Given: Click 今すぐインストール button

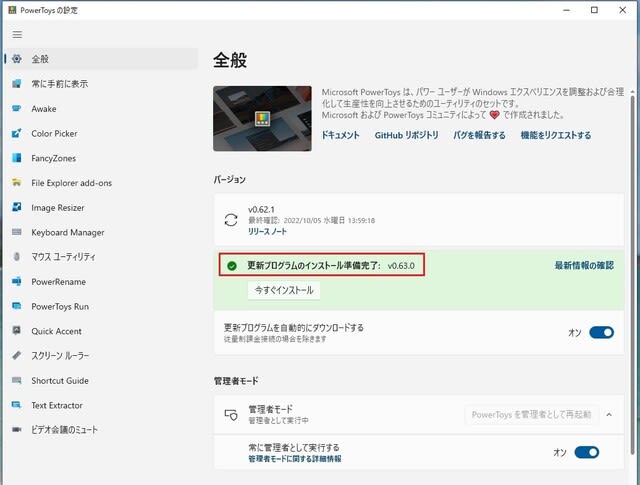Looking at the screenshot, I should pyautogui.click(x=284, y=290).
